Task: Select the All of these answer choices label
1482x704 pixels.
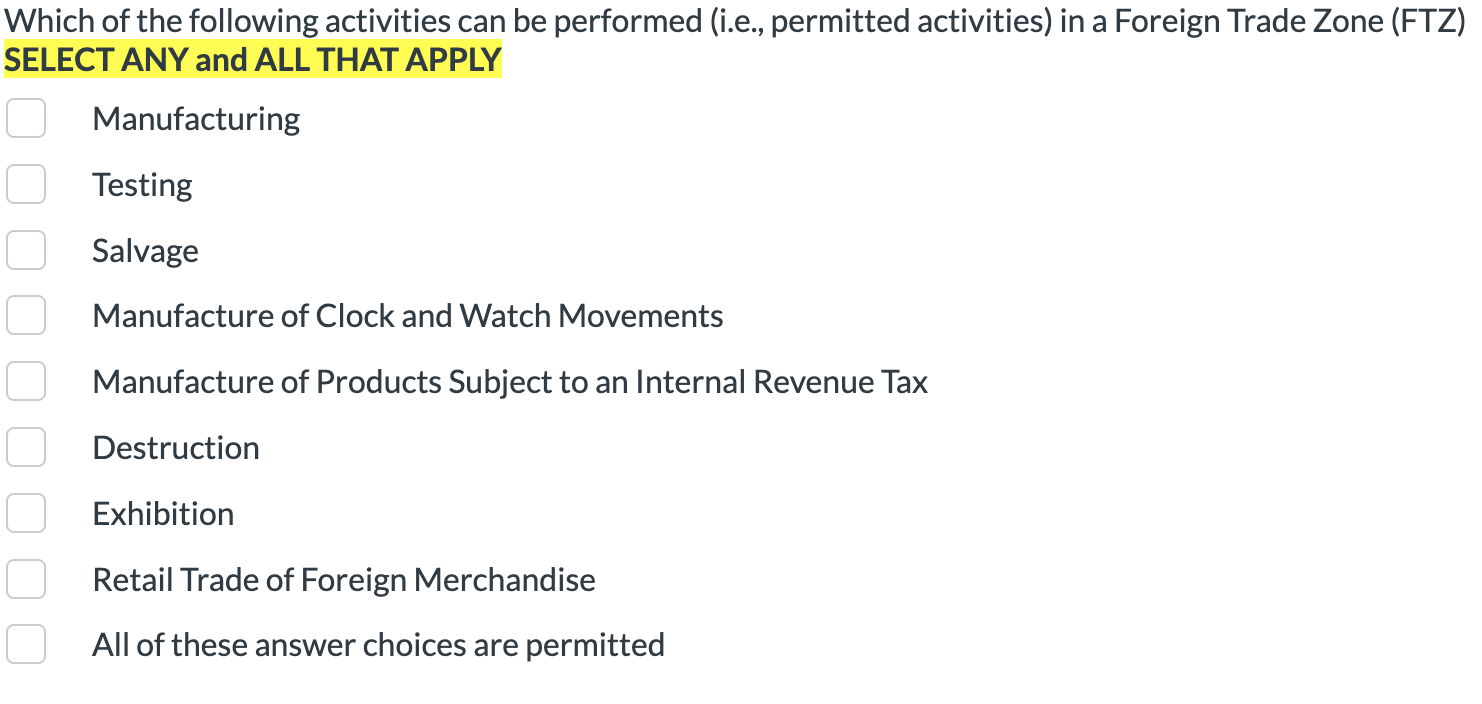Action: (x=378, y=644)
